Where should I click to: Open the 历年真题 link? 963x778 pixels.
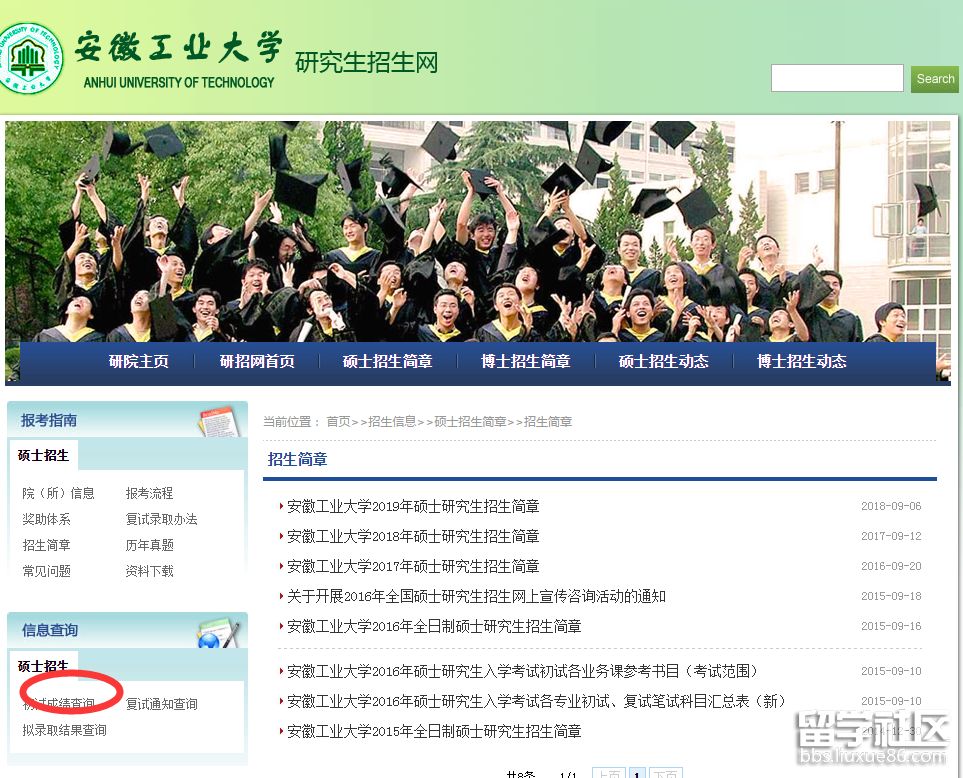(149, 545)
